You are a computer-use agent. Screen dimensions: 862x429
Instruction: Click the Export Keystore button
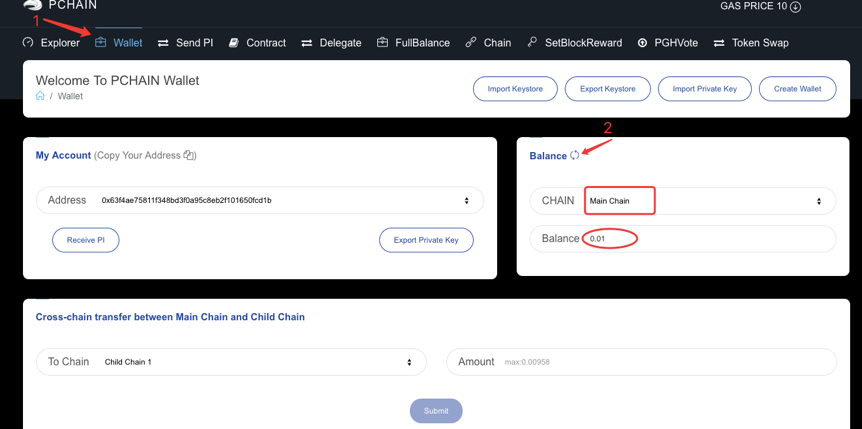[607, 89]
